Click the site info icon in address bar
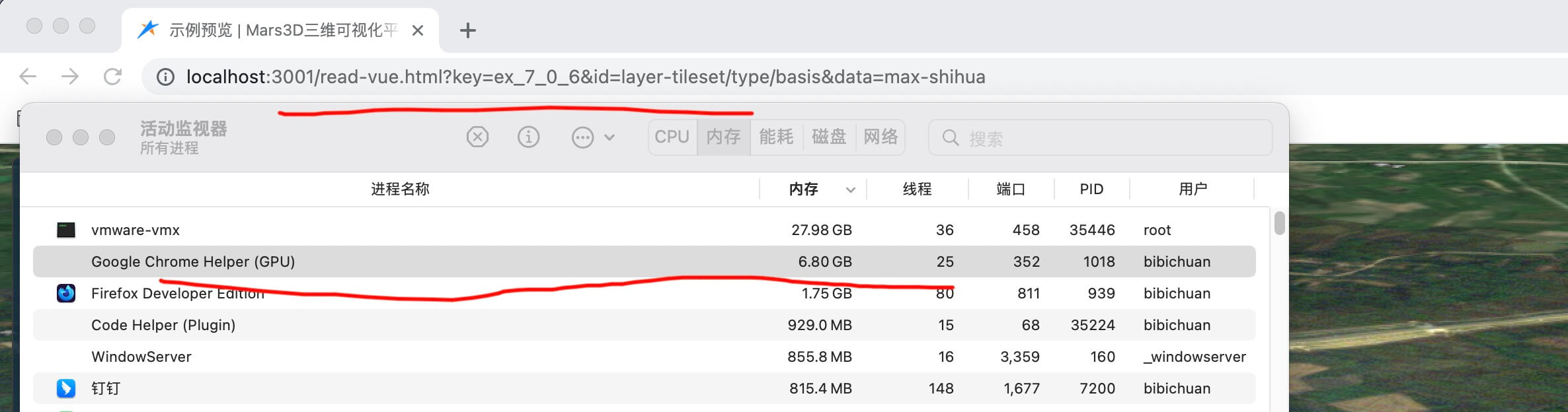 point(165,77)
